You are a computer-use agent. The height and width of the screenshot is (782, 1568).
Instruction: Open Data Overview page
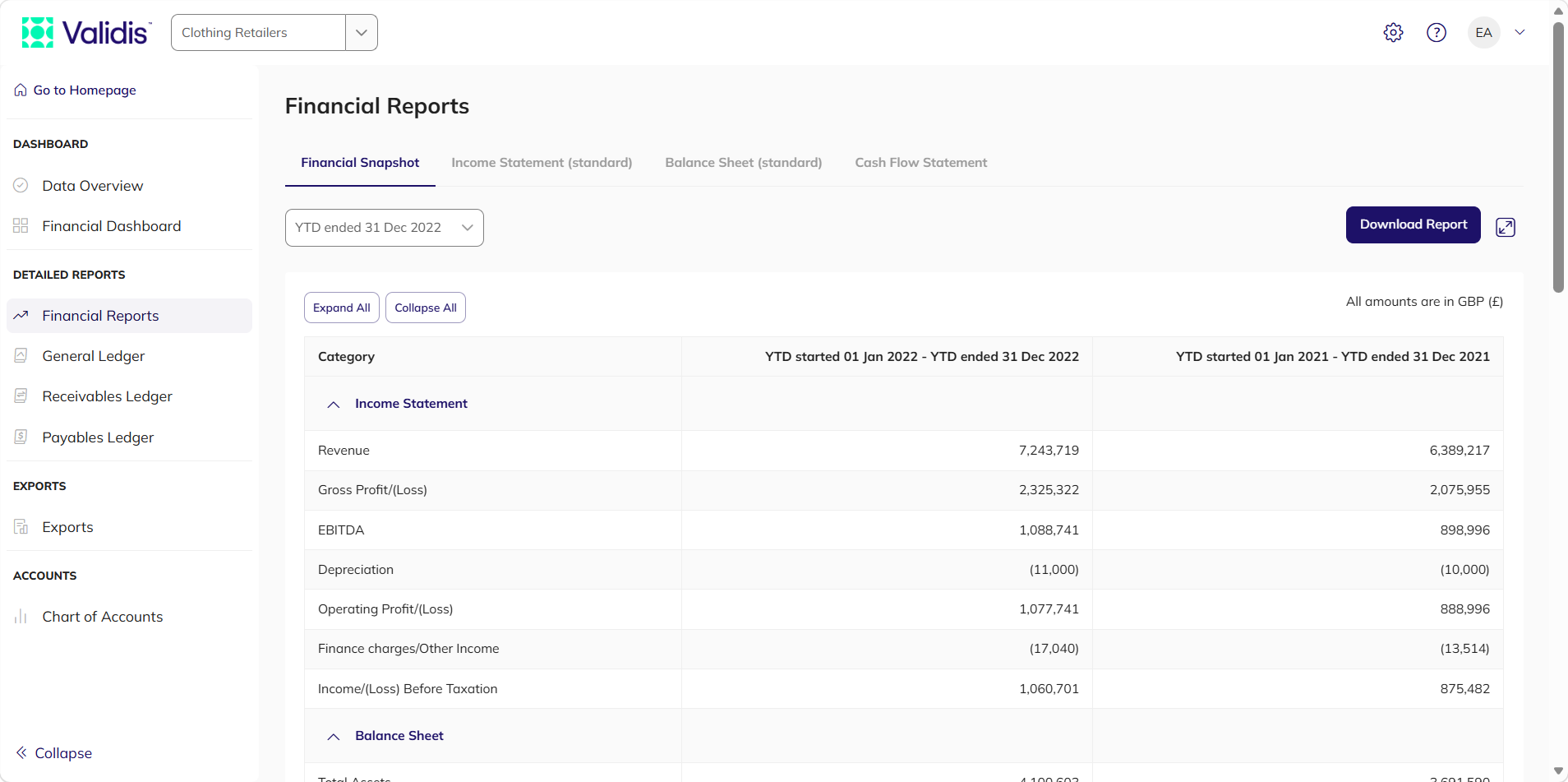93,186
